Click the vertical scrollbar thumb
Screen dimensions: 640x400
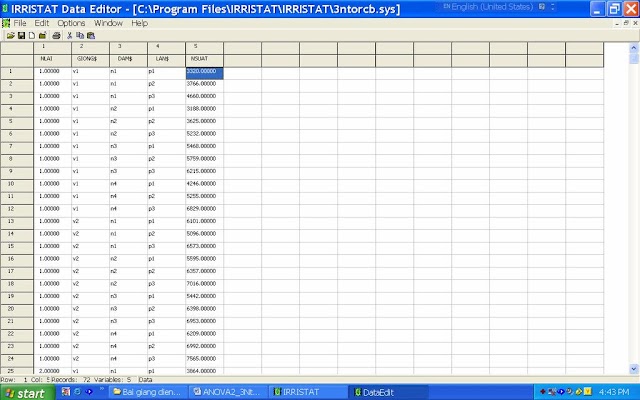click(634, 59)
